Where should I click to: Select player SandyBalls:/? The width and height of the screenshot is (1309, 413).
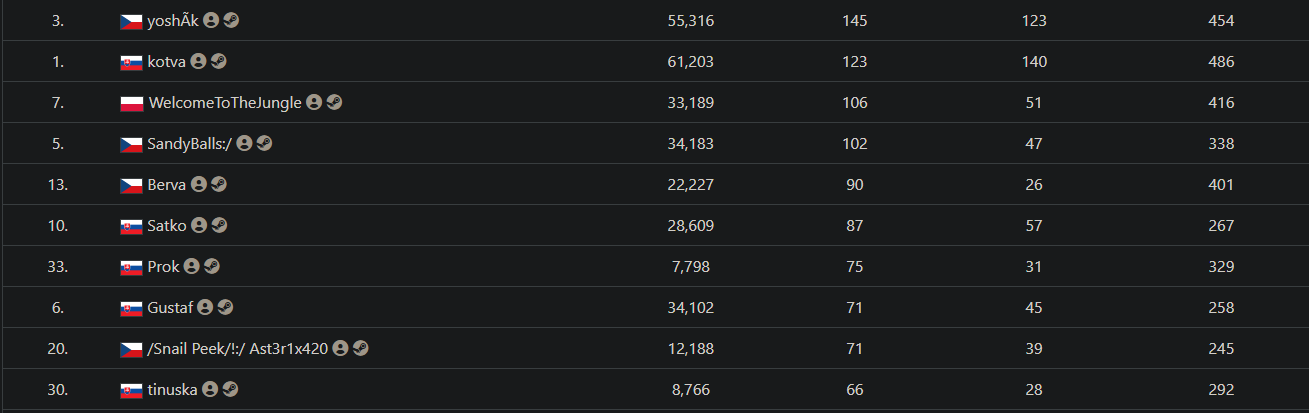[190, 144]
